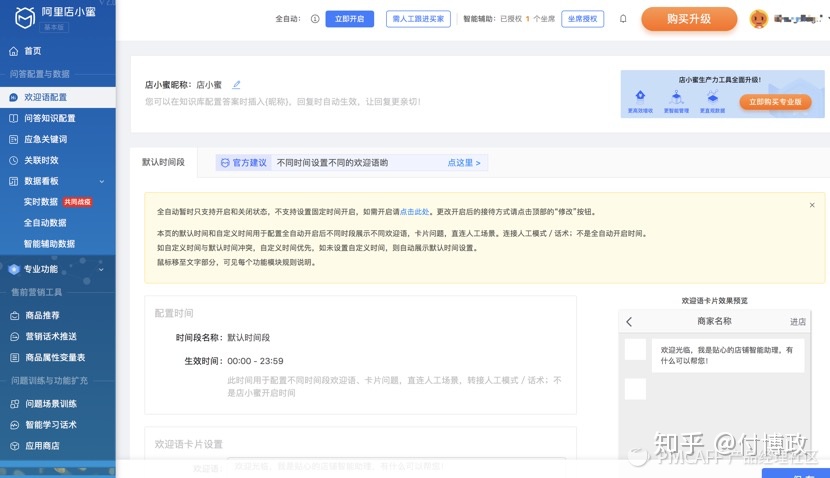Click the 官方建议 label icon
The height and width of the screenshot is (478, 830).
pos(225,163)
